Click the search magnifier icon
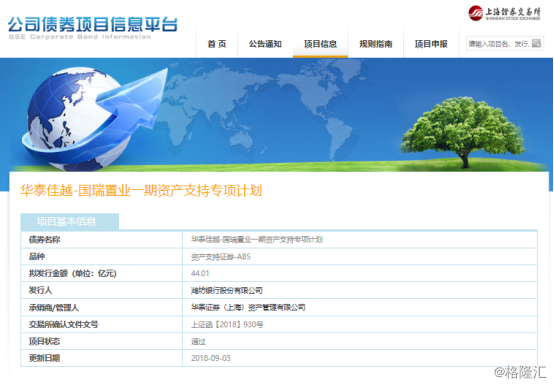 536,43
